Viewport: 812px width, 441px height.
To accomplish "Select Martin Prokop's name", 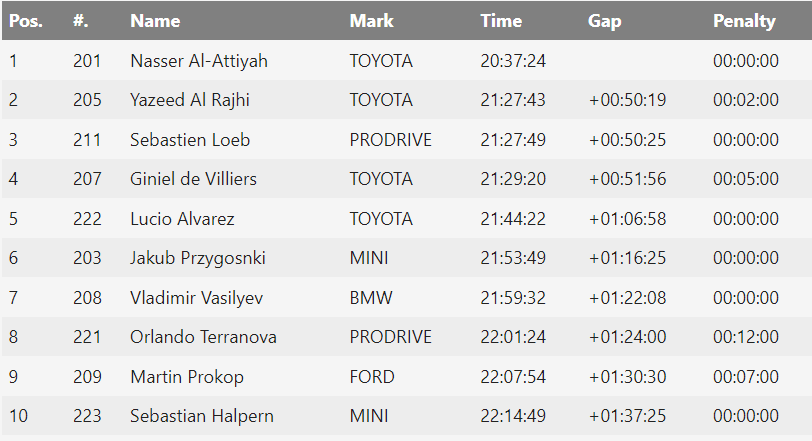I will pos(187,377).
